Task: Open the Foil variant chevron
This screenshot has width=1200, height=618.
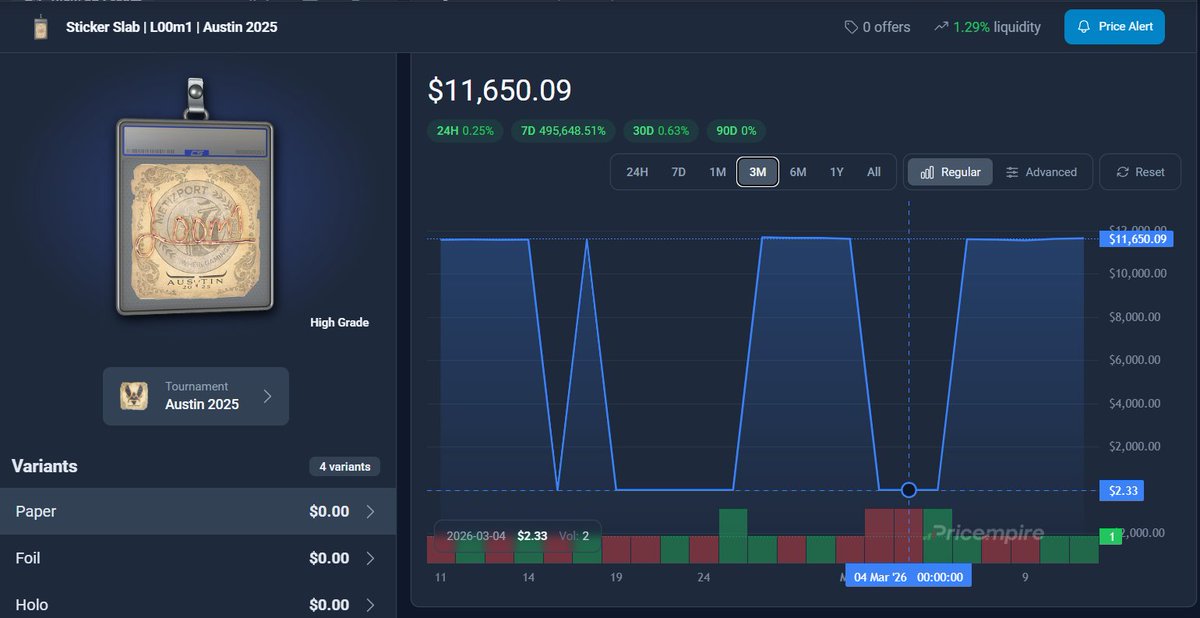Action: pos(370,558)
